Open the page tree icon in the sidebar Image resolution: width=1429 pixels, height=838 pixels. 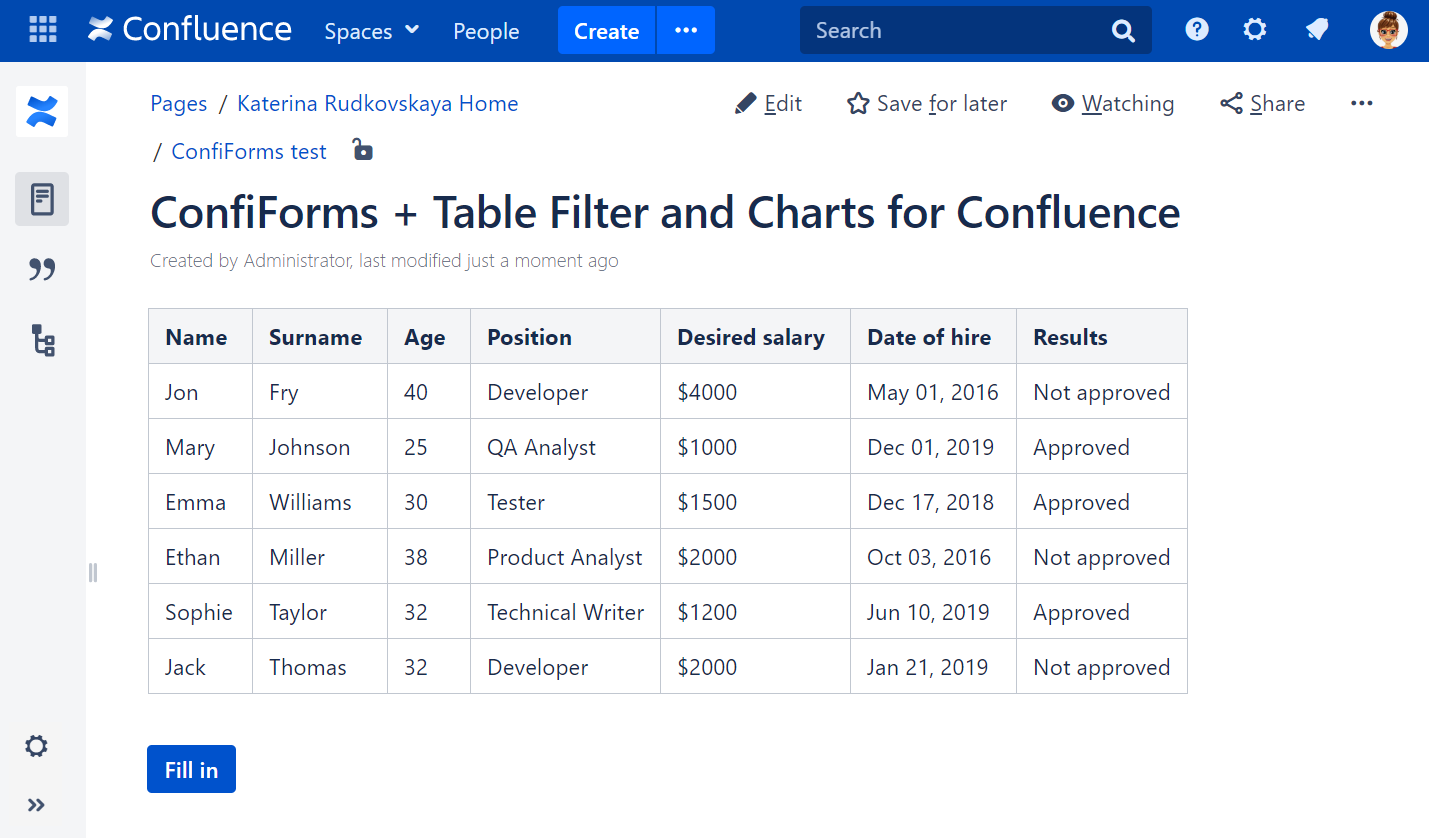[x=41, y=340]
